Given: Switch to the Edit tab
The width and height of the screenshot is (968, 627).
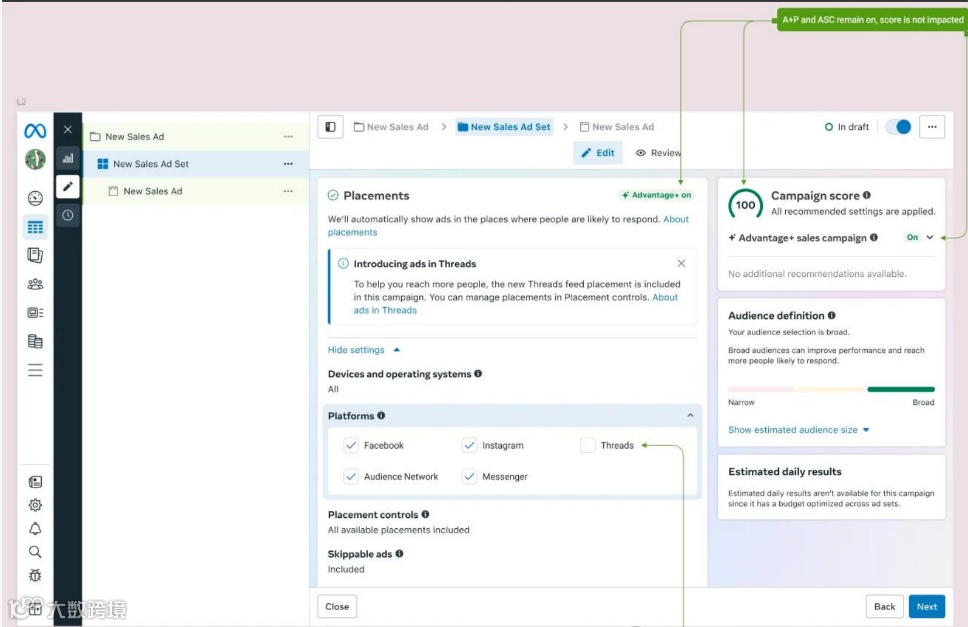Looking at the screenshot, I should click(598, 152).
